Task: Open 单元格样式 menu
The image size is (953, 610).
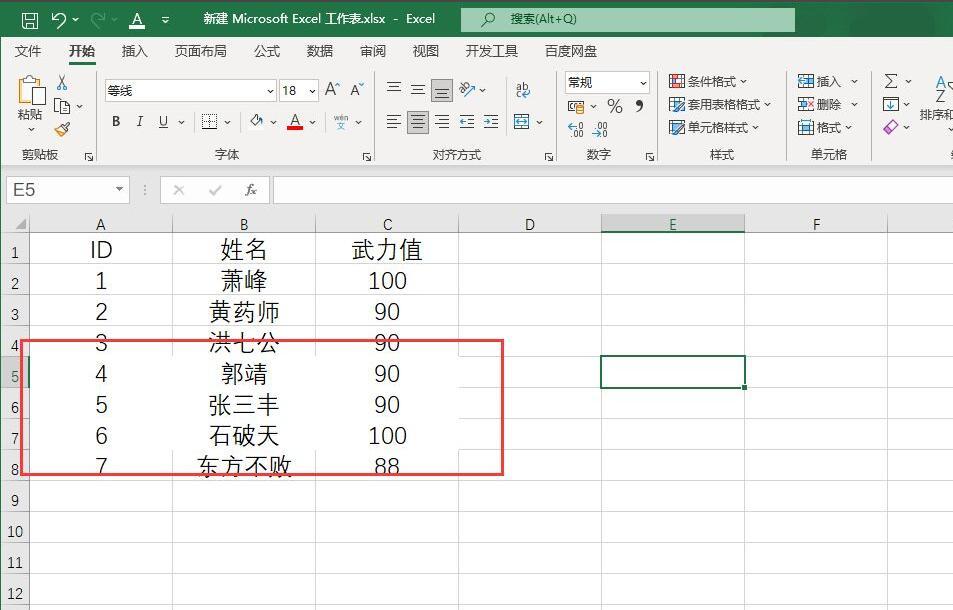Action: pos(714,128)
